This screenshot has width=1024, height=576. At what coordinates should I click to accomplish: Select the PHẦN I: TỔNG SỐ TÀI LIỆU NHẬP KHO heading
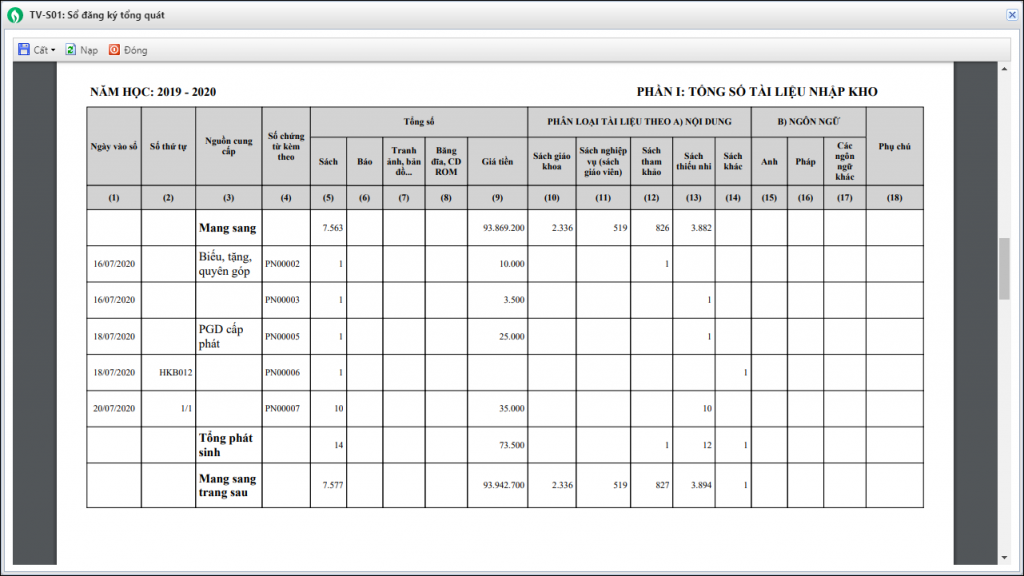click(757, 92)
